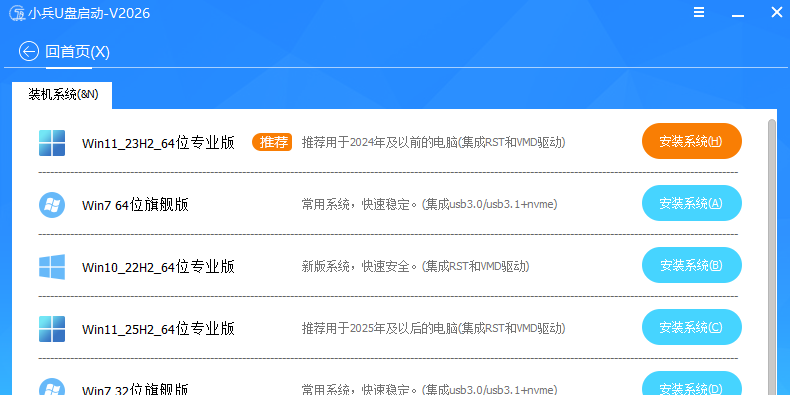The height and width of the screenshot is (395, 790).
Task: Click the orange 推荐 badge
Action: 272,143
